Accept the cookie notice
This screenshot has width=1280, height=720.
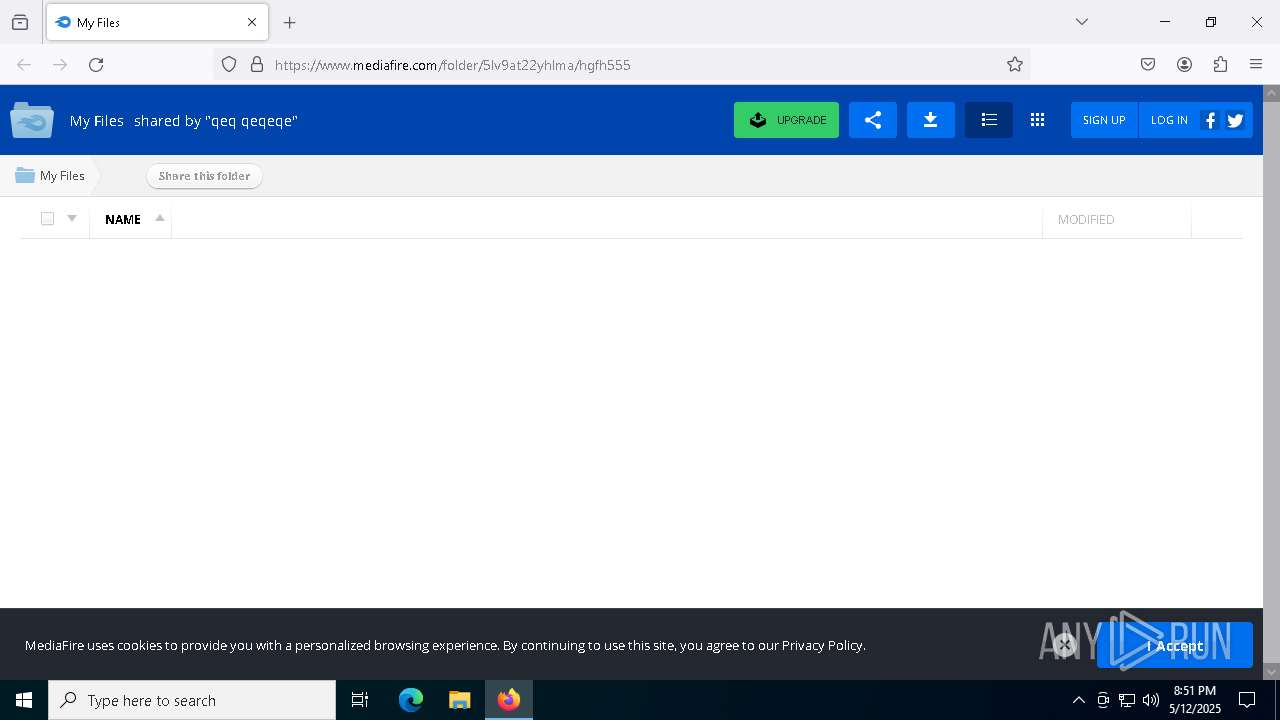tap(1175, 645)
